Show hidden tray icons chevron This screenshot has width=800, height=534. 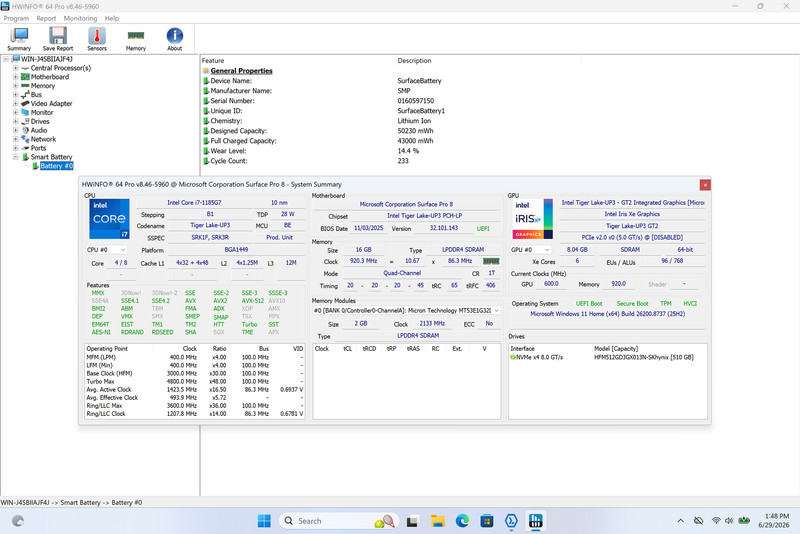tap(681, 521)
